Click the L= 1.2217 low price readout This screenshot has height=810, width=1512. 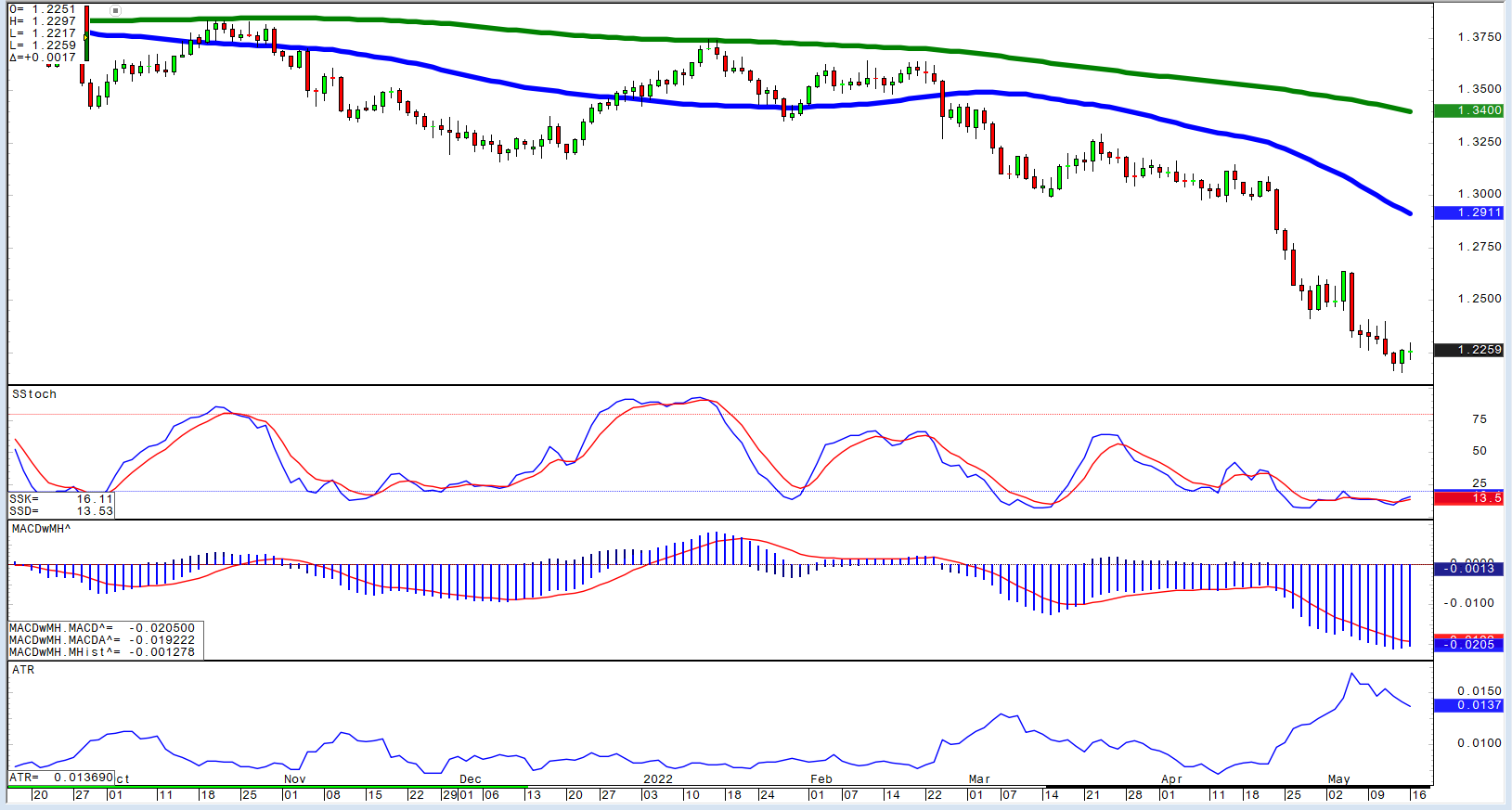[x=44, y=33]
